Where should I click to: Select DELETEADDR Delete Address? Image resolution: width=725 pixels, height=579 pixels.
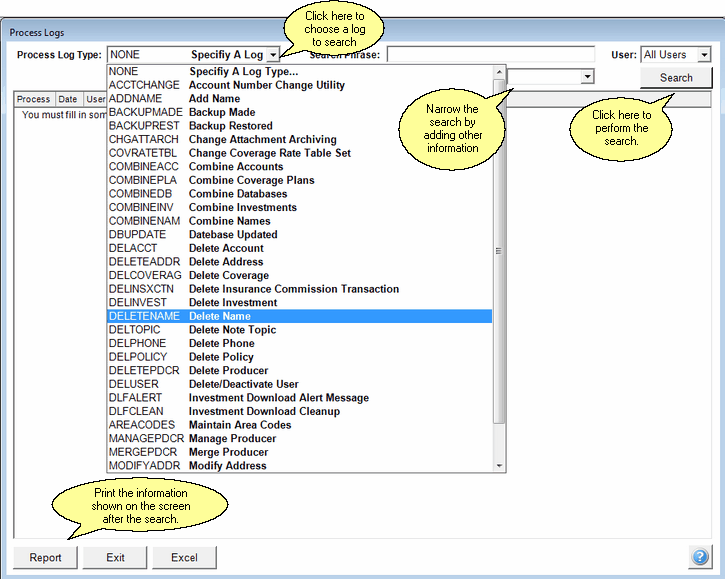coord(300,262)
